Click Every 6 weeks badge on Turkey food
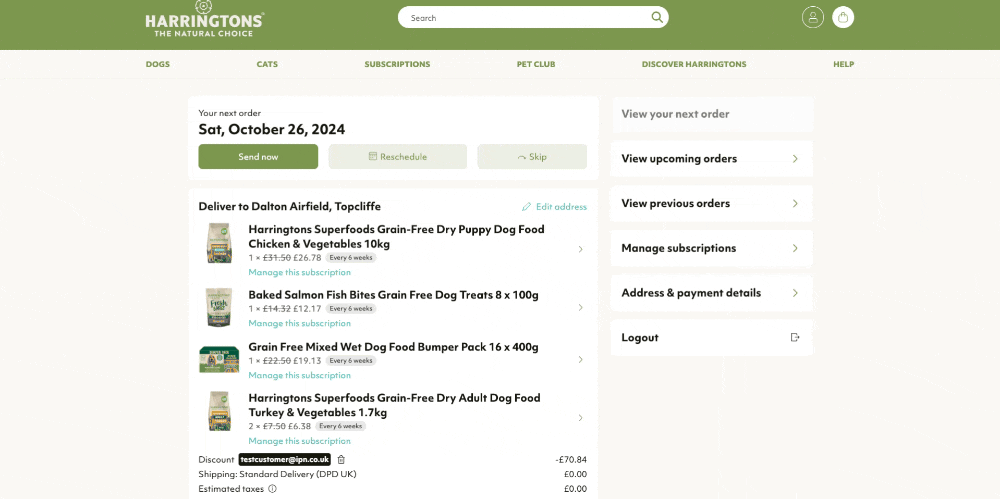Image resolution: width=1000 pixels, height=499 pixels. pos(341,426)
